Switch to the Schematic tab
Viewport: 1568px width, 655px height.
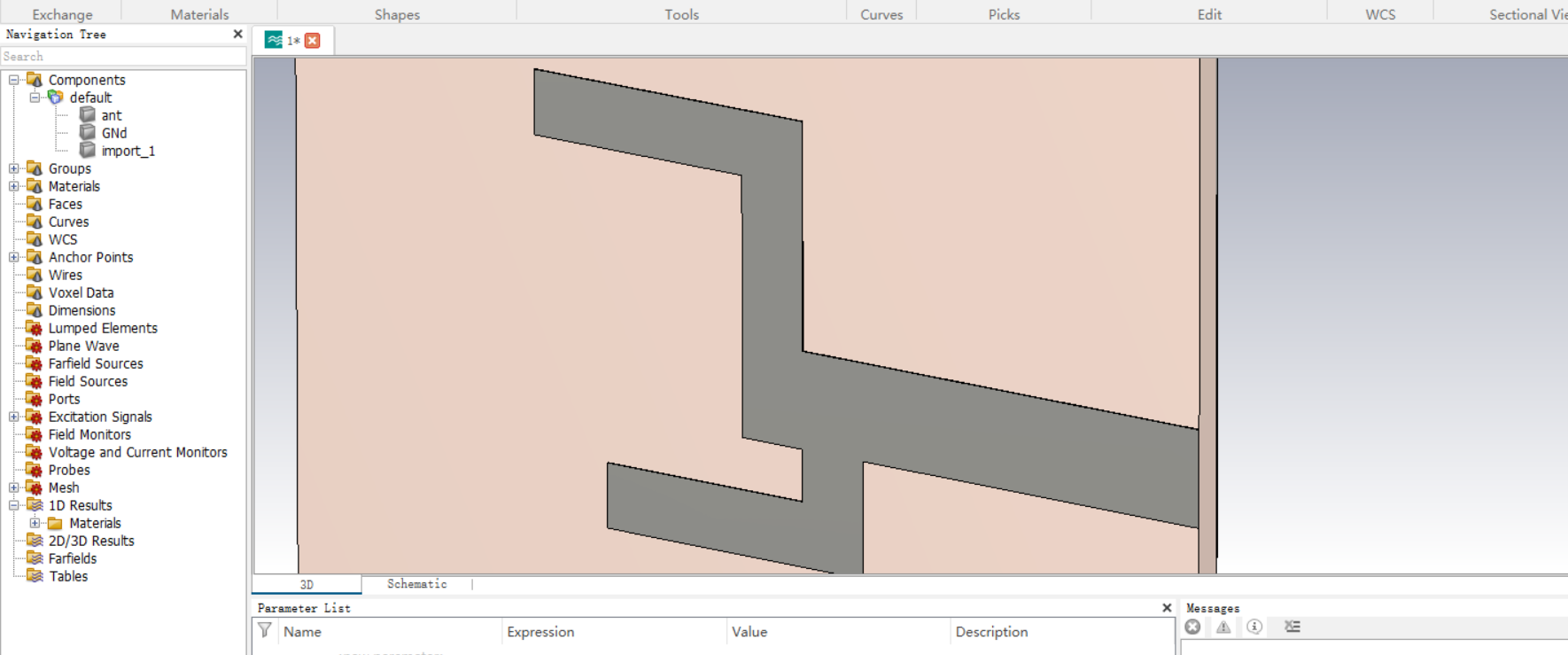416,584
